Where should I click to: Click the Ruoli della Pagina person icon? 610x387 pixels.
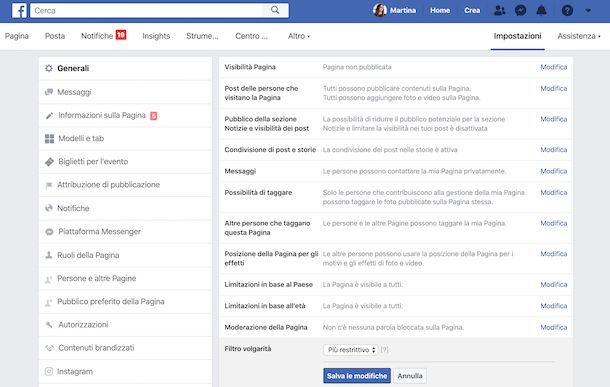[x=49, y=255]
